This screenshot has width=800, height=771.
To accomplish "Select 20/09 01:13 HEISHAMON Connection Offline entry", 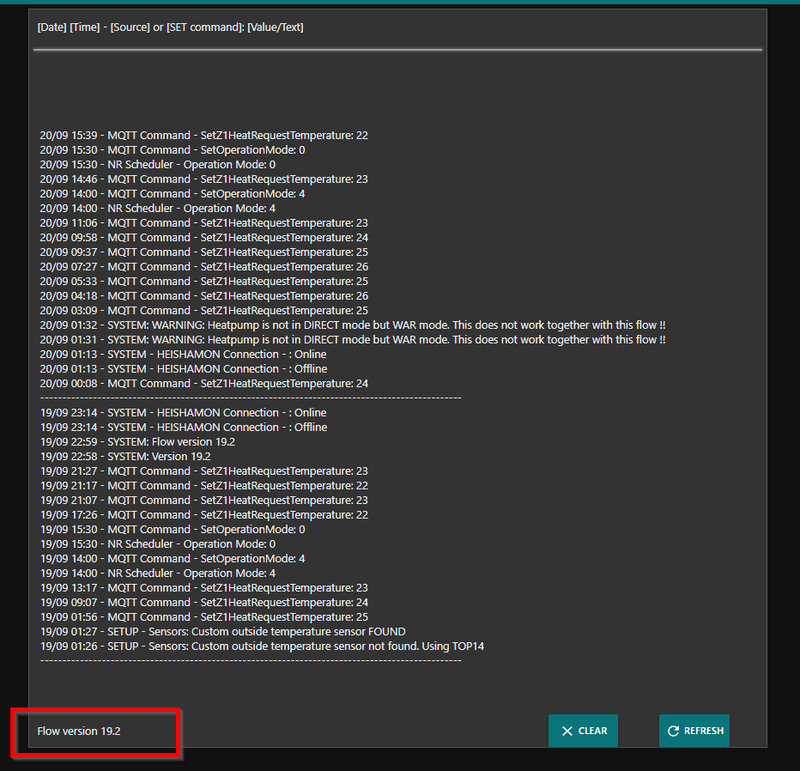I will (184, 369).
